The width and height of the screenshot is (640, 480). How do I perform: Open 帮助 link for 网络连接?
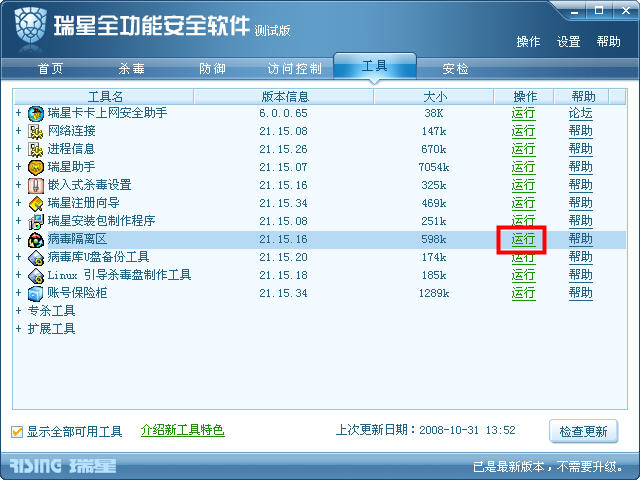click(581, 131)
